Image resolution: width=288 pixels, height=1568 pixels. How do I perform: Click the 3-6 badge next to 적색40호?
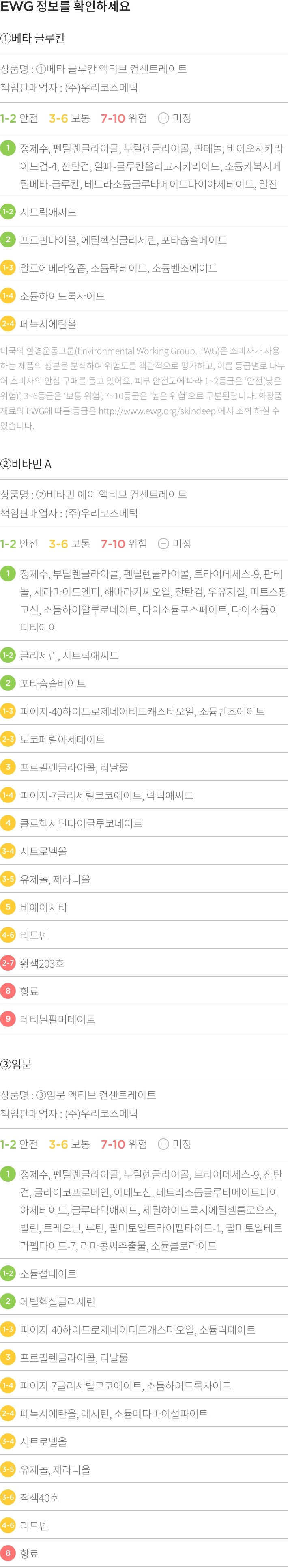(x=8, y=1497)
